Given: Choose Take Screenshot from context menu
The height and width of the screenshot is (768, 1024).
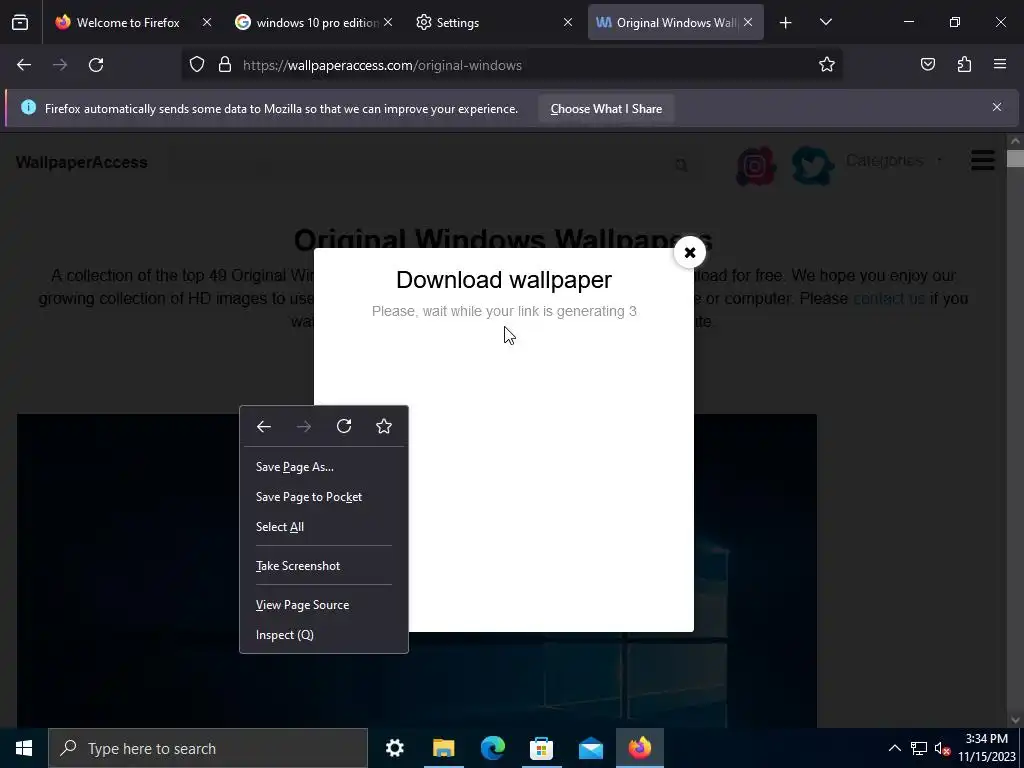Looking at the screenshot, I should pyautogui.click(x=324, y=566).
